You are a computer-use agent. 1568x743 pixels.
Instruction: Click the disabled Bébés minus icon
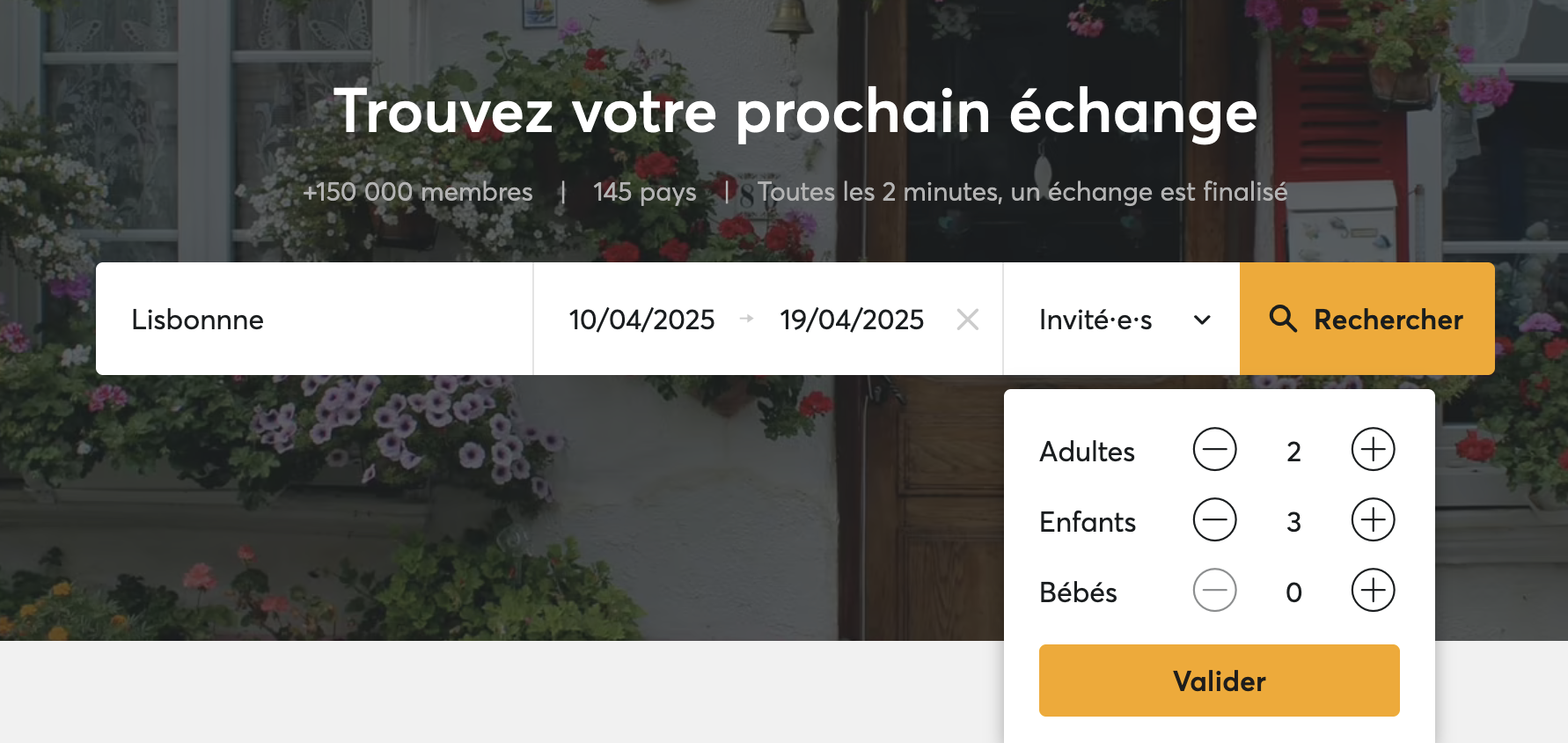pyautogui.click(x=1215, y=591)
